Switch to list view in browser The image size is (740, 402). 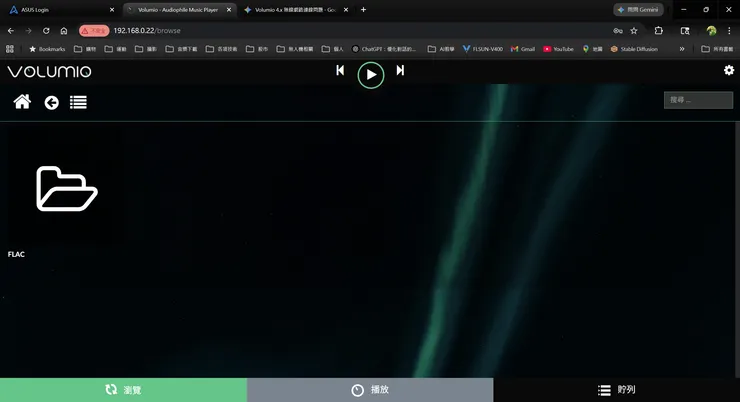coord(78,102)
